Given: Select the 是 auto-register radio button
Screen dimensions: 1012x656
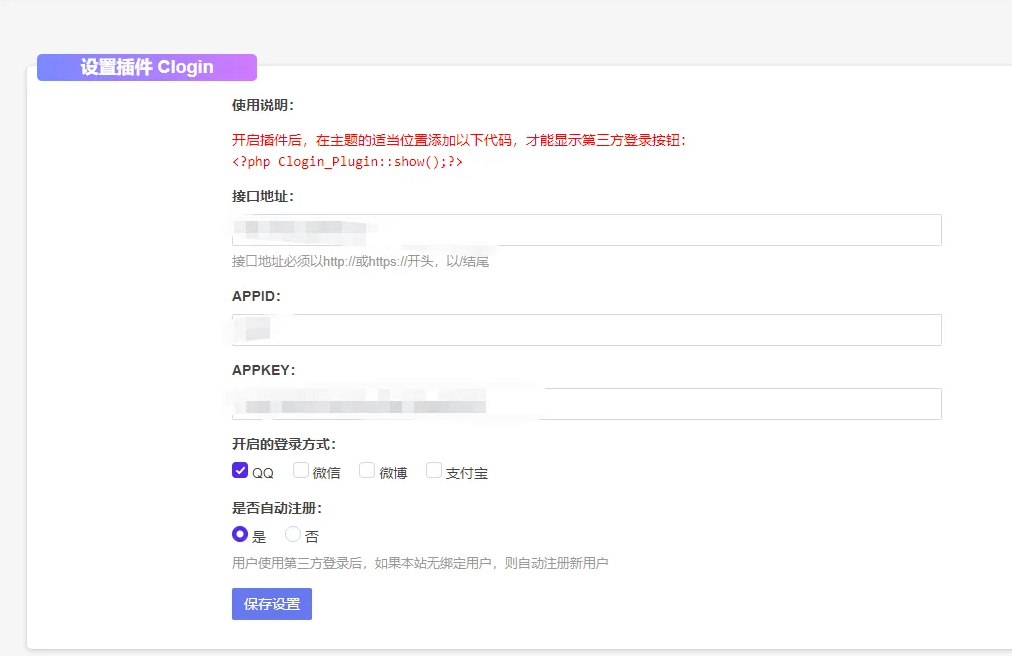Looking at the screenshot, I should pos(240,534).
